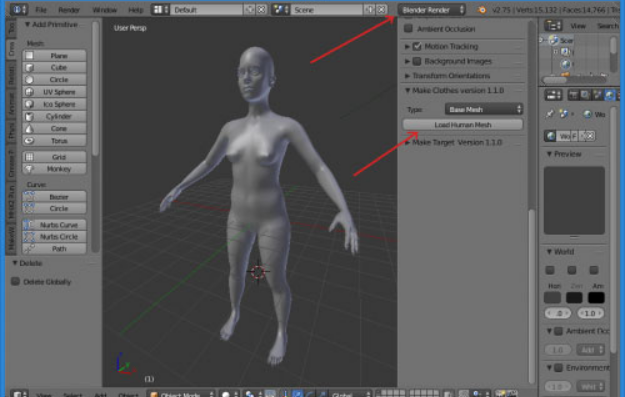Enable the Background Images checkbox
Image resolution: width=625 pixels, height=397 pixels.
click(417, 61)
